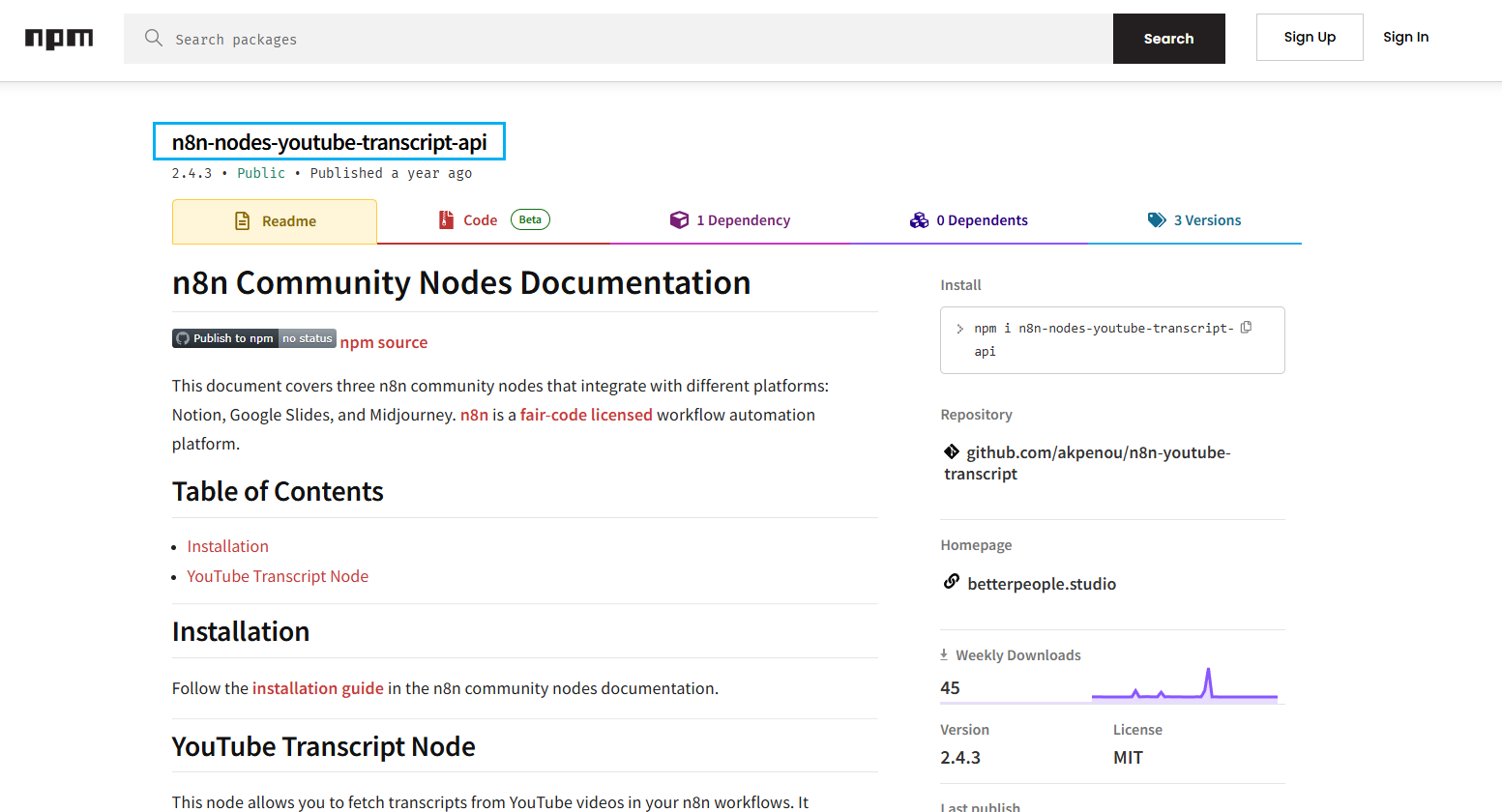This screenshot has width=1502, height=812.
Task: Click the git repository diamond icon
Action: tap(952, 451)
